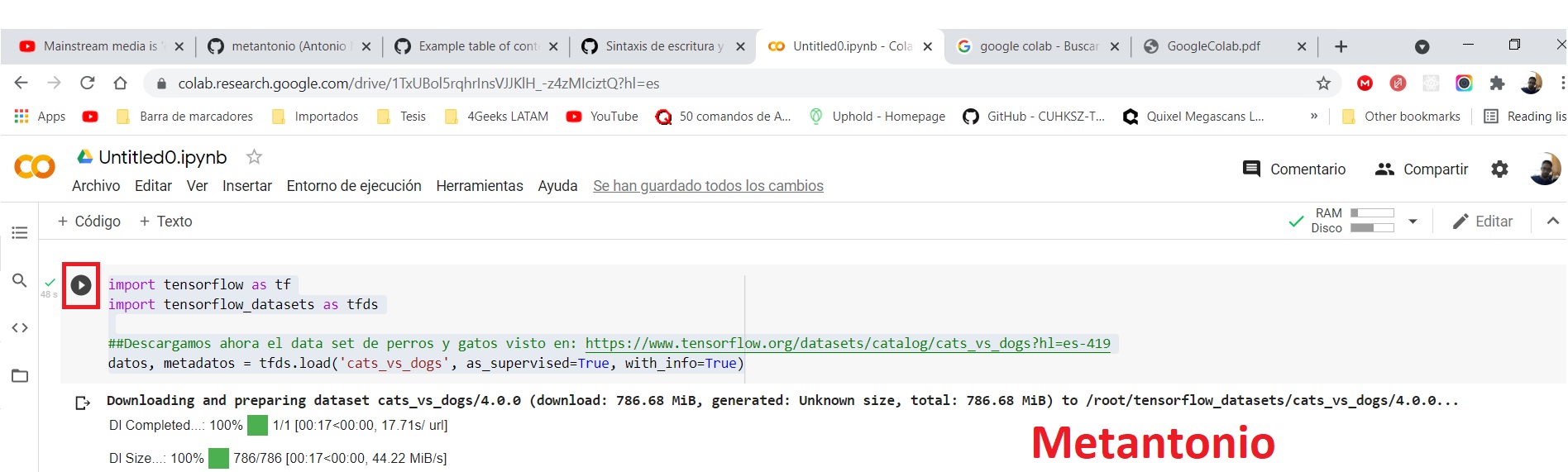The height and width of the screenshot is (472, 1568).
Task: Run the code cell with play button
Action: pyautogui.click(x=81, y=285)
